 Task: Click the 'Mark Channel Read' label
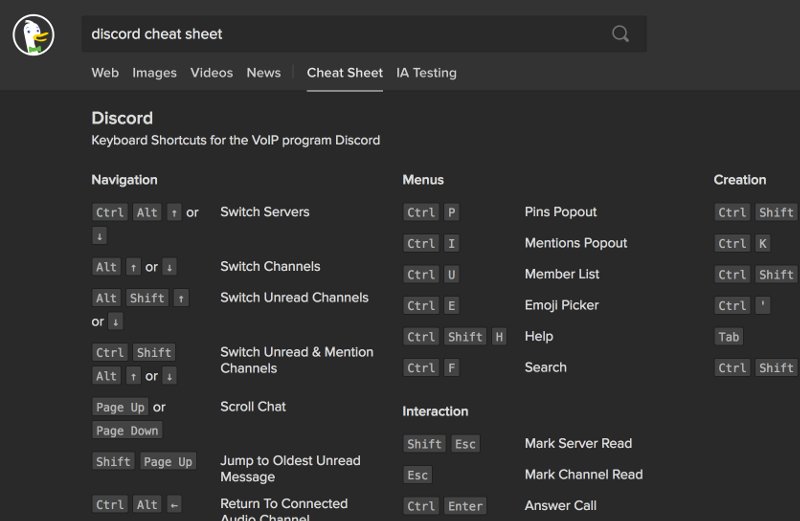pos(584,475)
